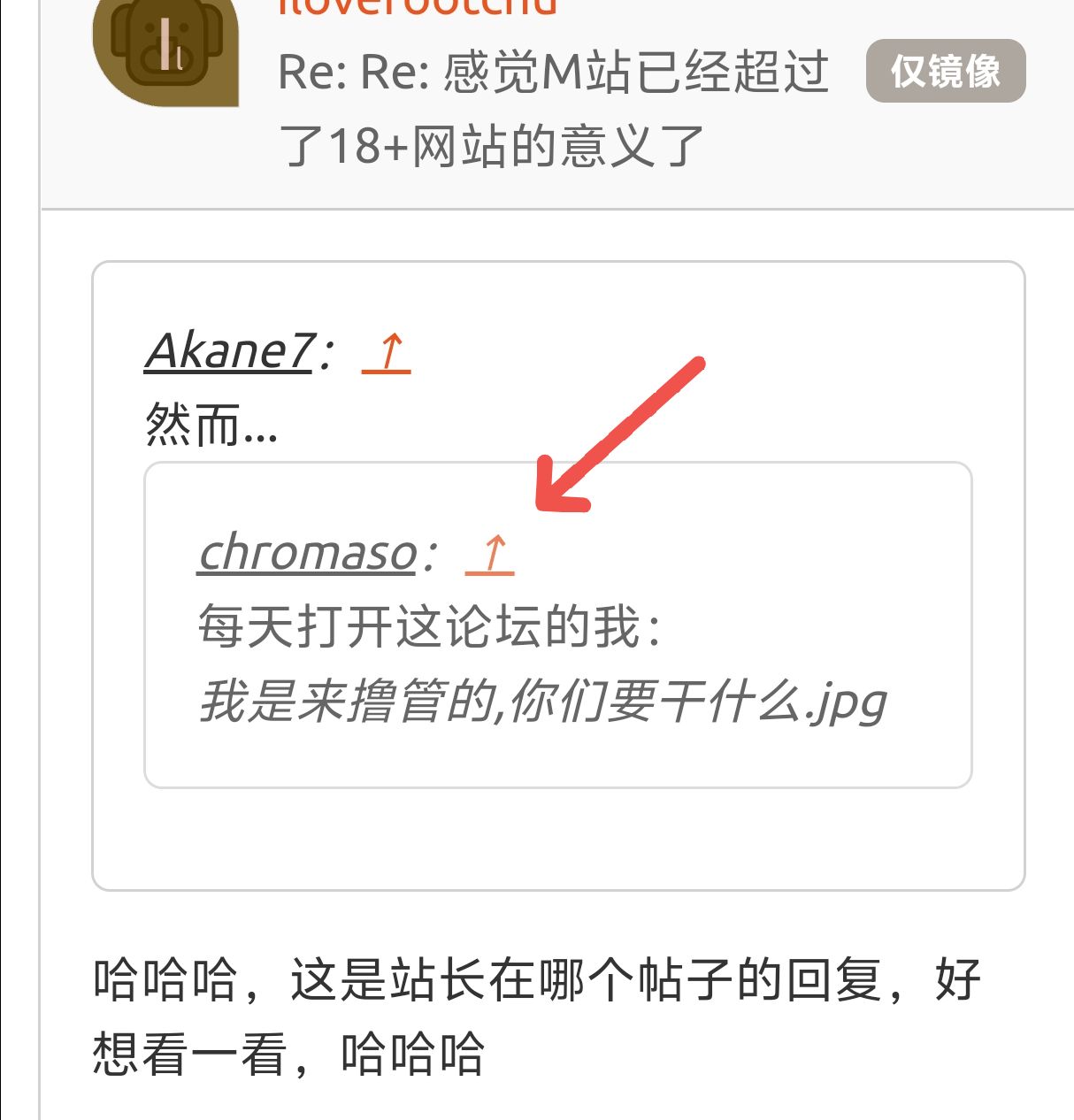This screenshot has height=1120, width=1074.
Task: Jump to Akane7's original post via orange arrow
Action: pos(387,352)
